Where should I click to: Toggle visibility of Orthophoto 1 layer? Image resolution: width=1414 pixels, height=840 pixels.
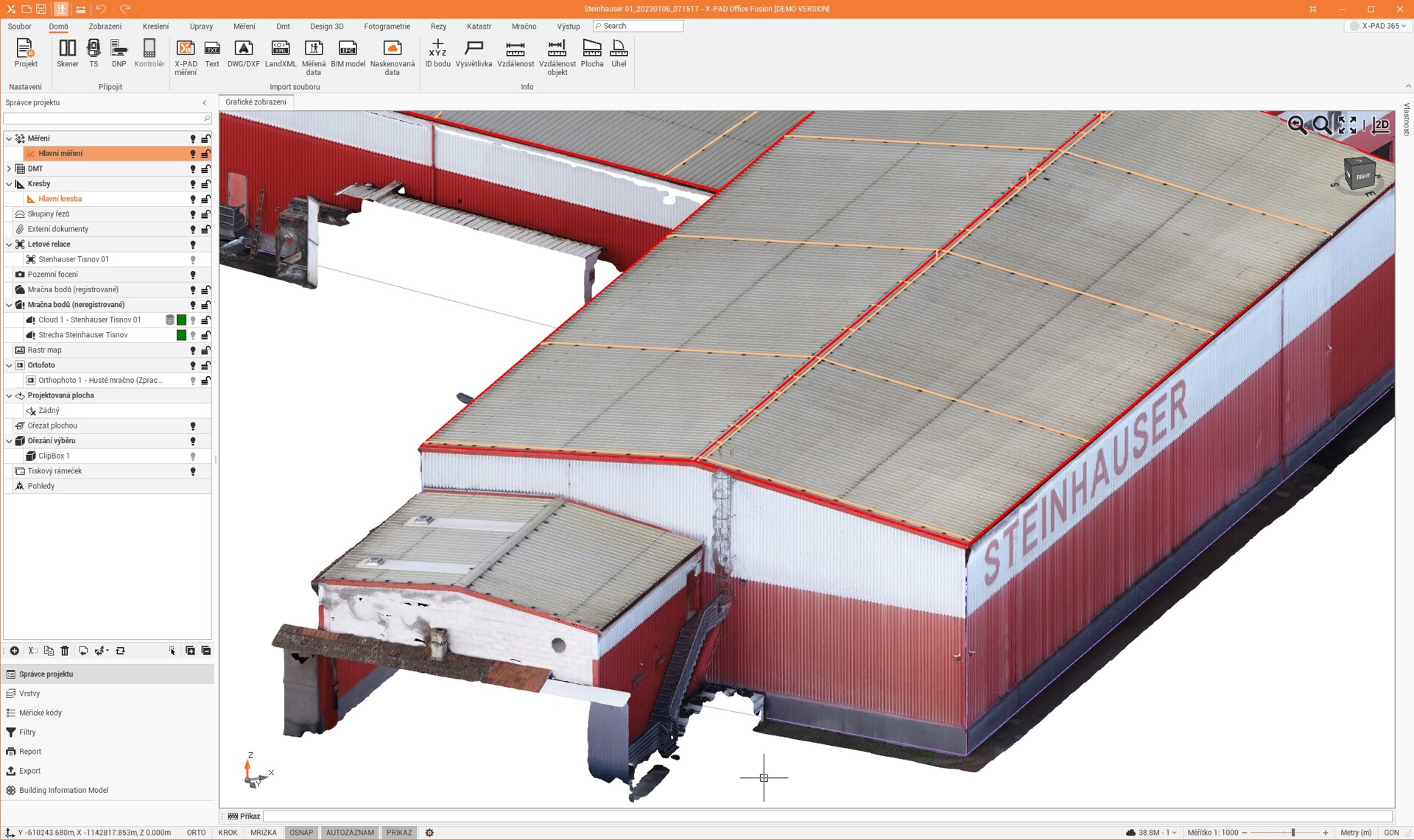(x=193, y=381)
